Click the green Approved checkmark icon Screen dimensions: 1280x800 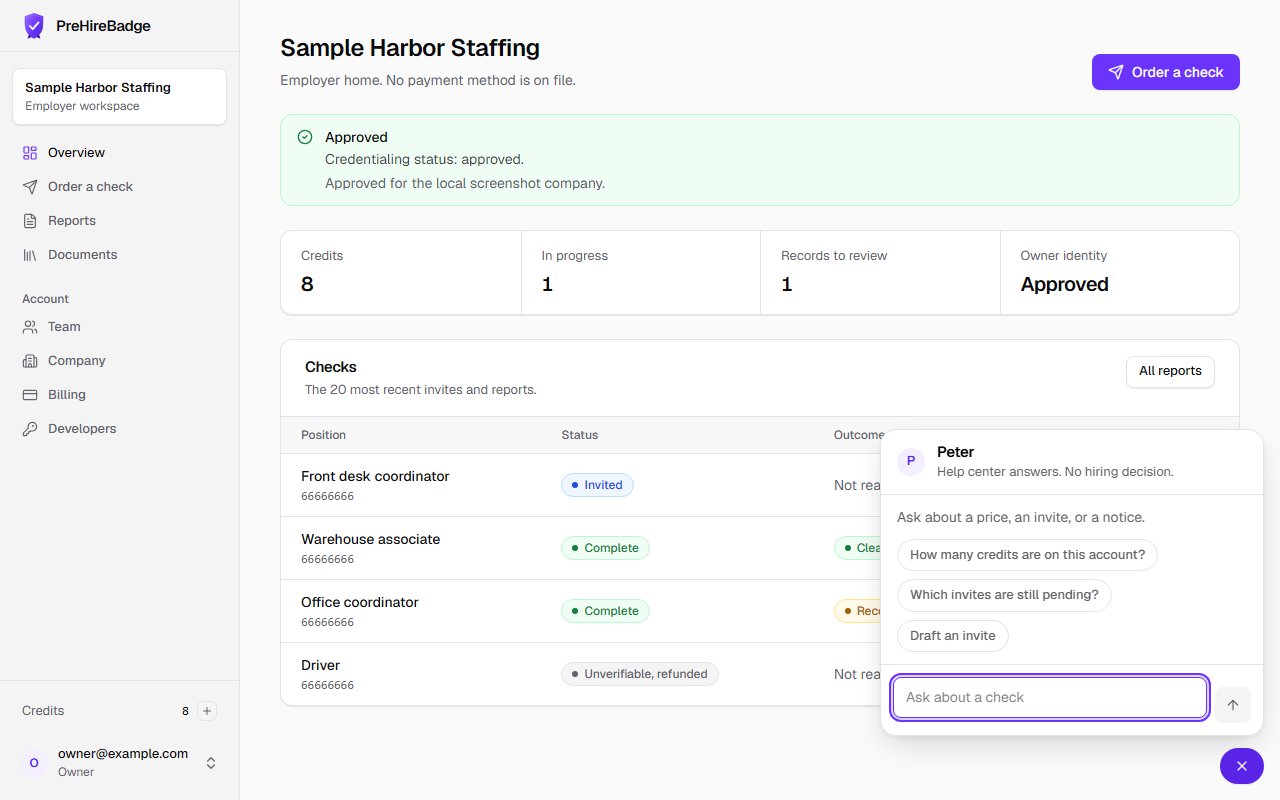pyautogui.click(x=305, y=137)
